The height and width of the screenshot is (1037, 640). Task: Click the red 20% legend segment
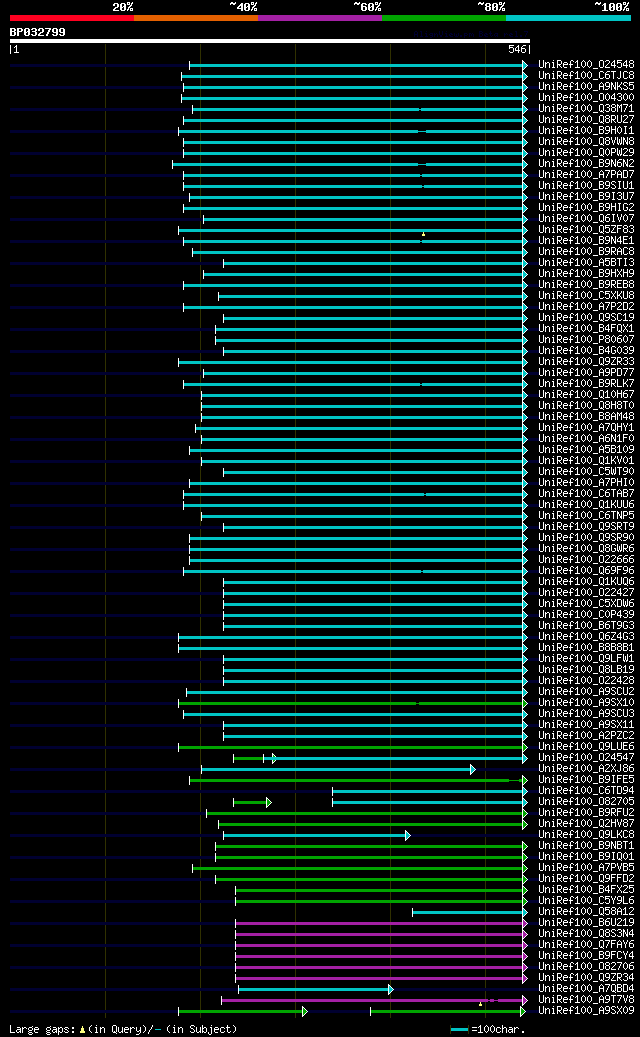pyautogui.click(x=71, y=18)
